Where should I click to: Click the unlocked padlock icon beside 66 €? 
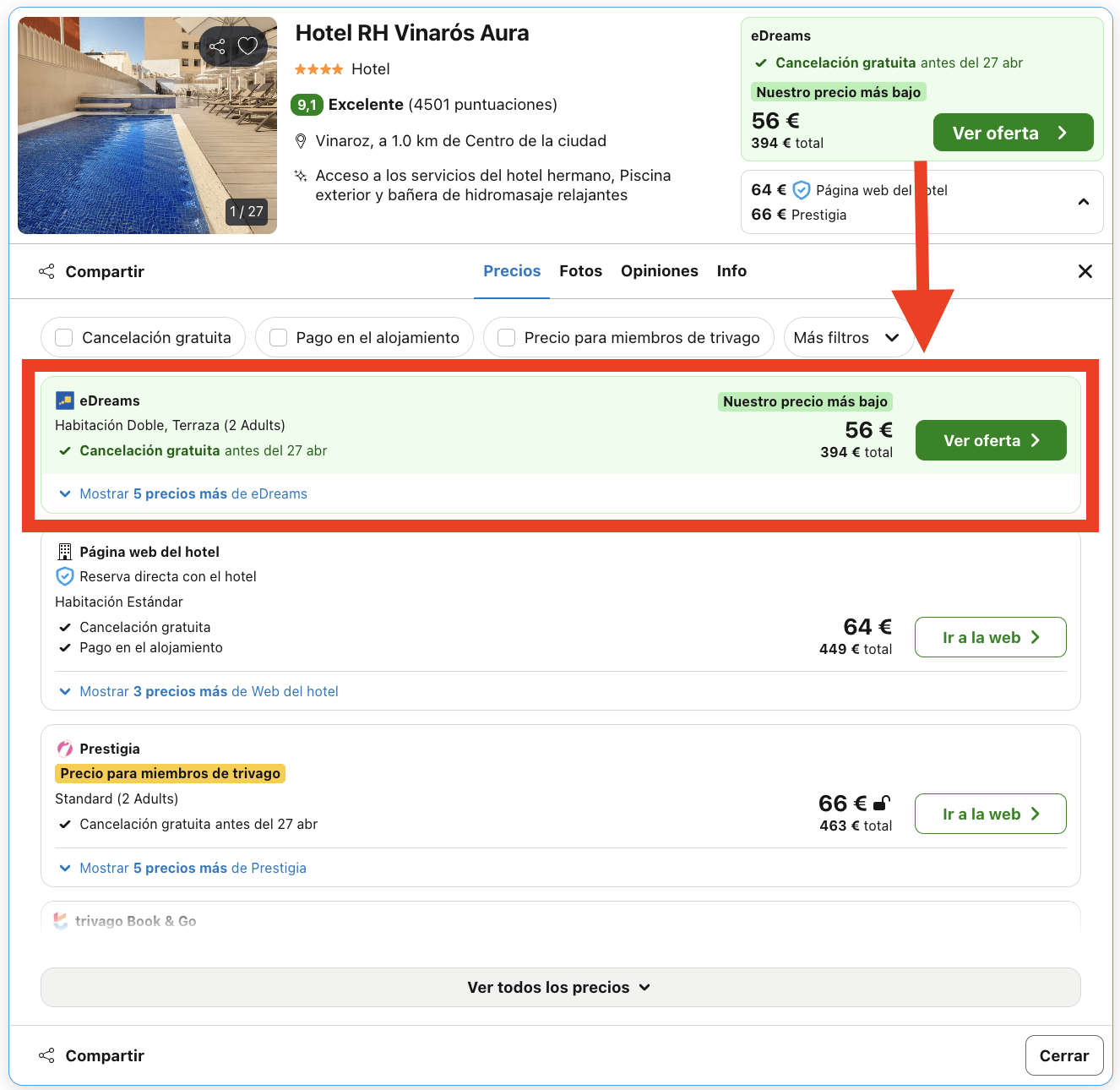(x=882, y=803)
